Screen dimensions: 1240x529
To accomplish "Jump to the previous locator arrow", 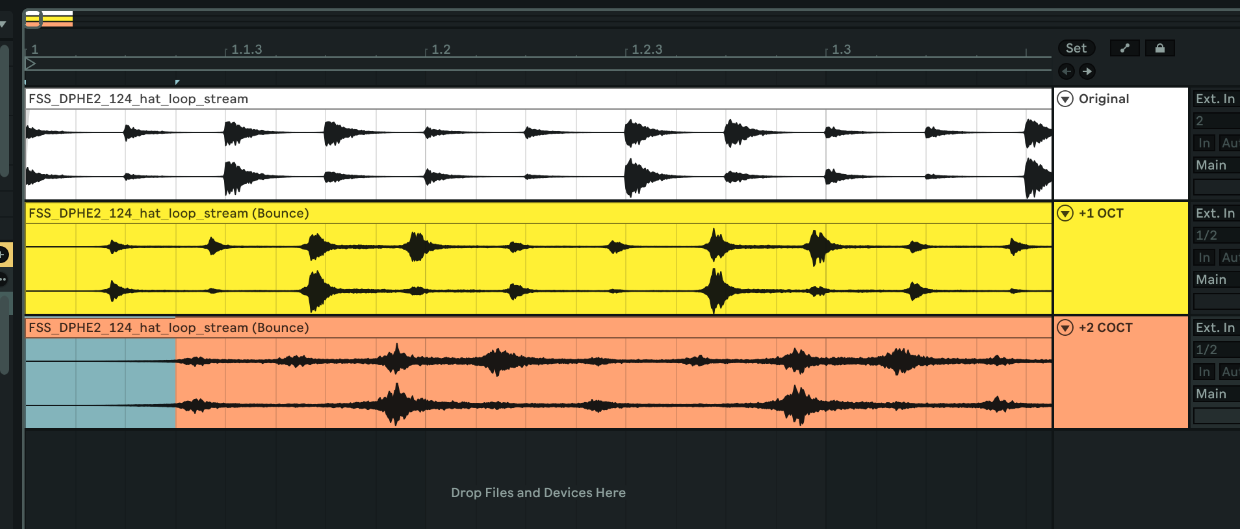I will point(1066,71).
